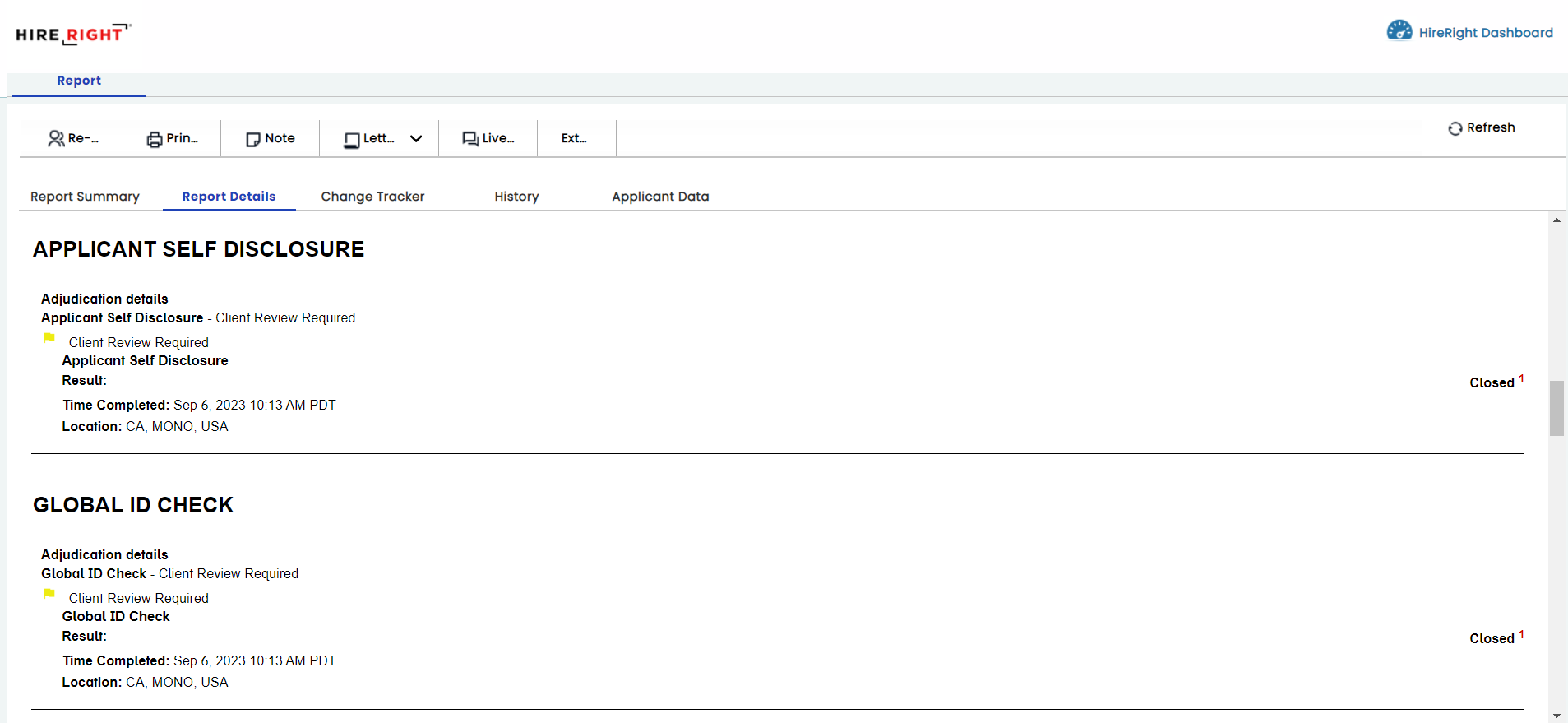
Task: Open the Change Tracker tab
Action: tap(372, 197)
